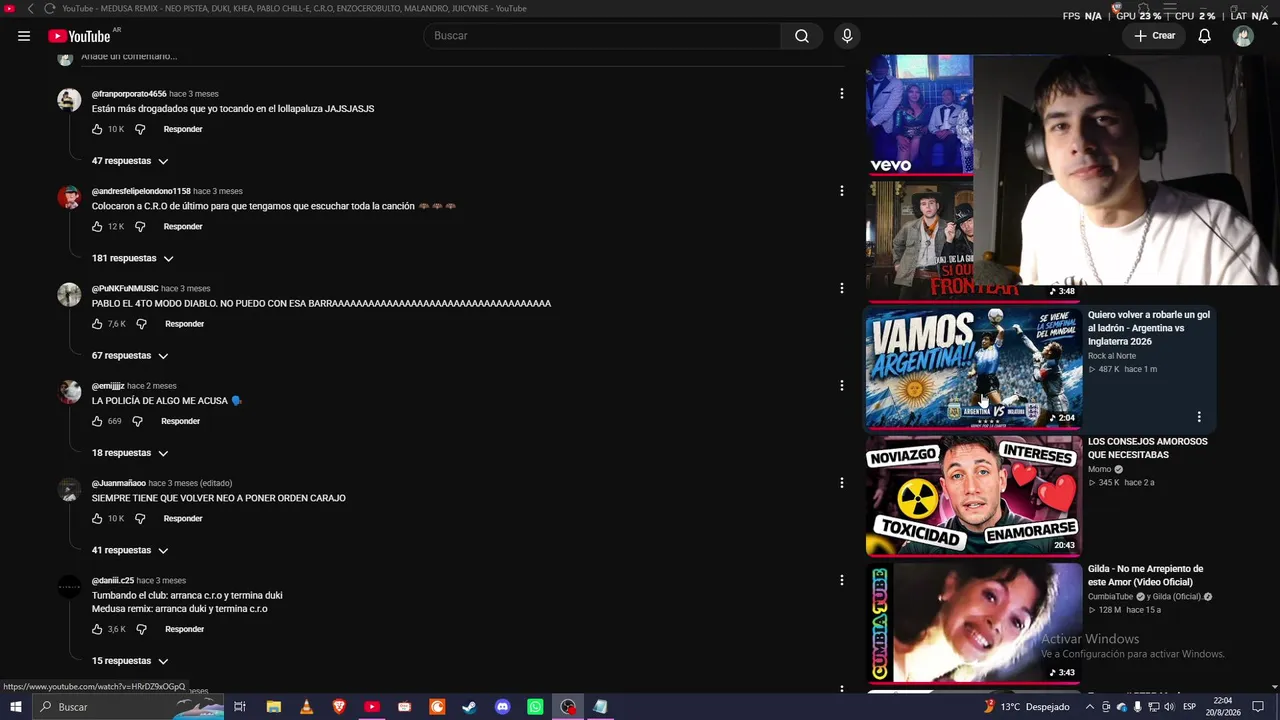
Task: Open the taskbar volume control
Action: click(x=1169, y=707)
